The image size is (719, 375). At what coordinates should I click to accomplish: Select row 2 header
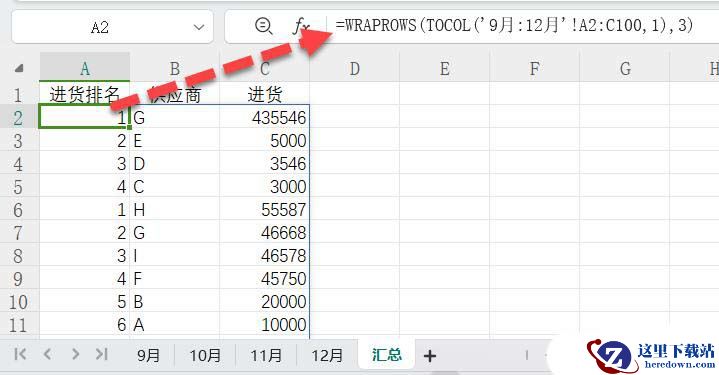pos(18,117)
